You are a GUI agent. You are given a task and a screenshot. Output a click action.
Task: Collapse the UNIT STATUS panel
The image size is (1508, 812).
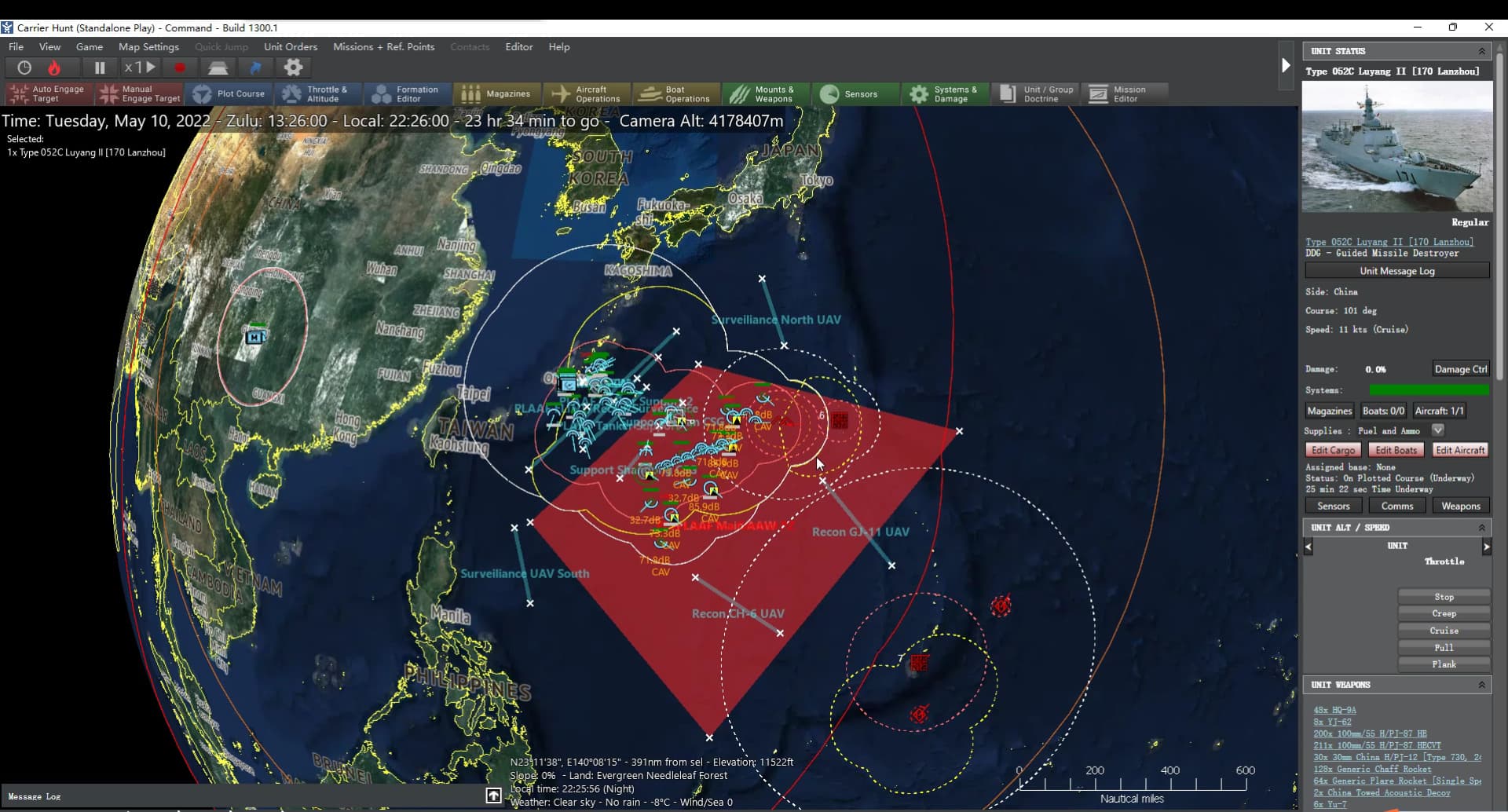pyautogui.click(x=1482, y=51)
